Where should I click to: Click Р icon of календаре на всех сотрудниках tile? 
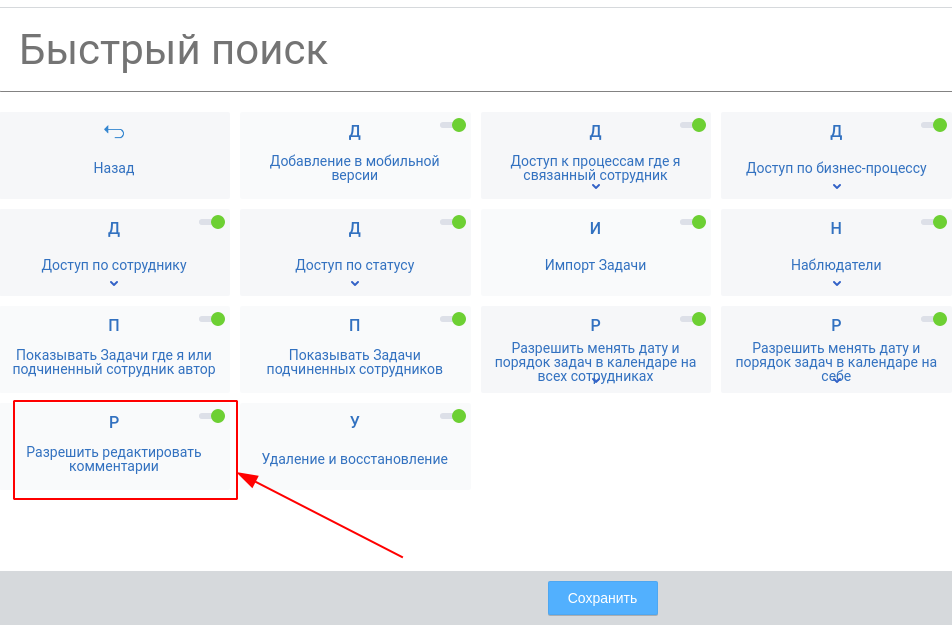596,326
